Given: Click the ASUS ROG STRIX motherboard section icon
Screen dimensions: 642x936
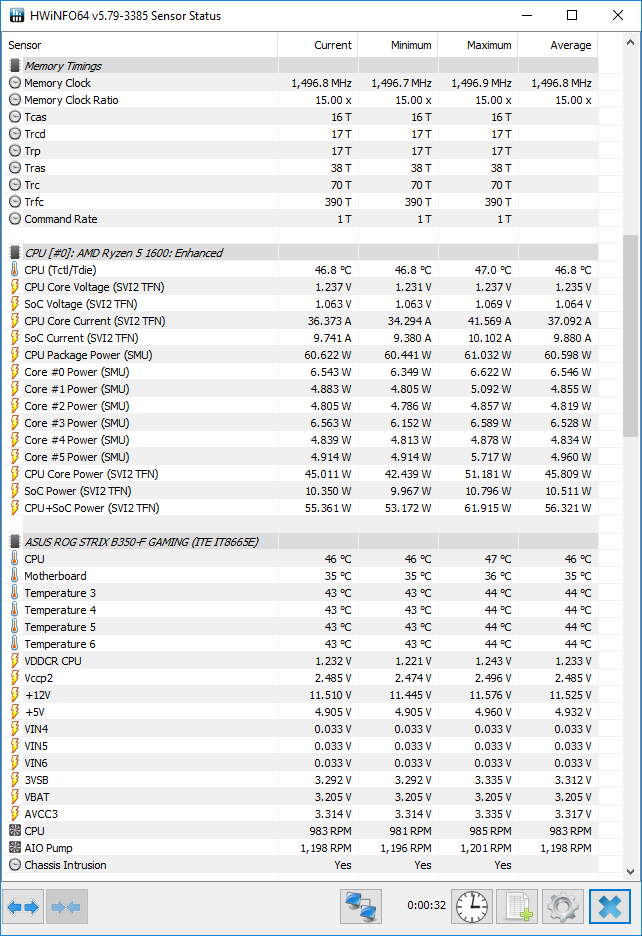Looking at the screenshot, I should click(15, 542).
